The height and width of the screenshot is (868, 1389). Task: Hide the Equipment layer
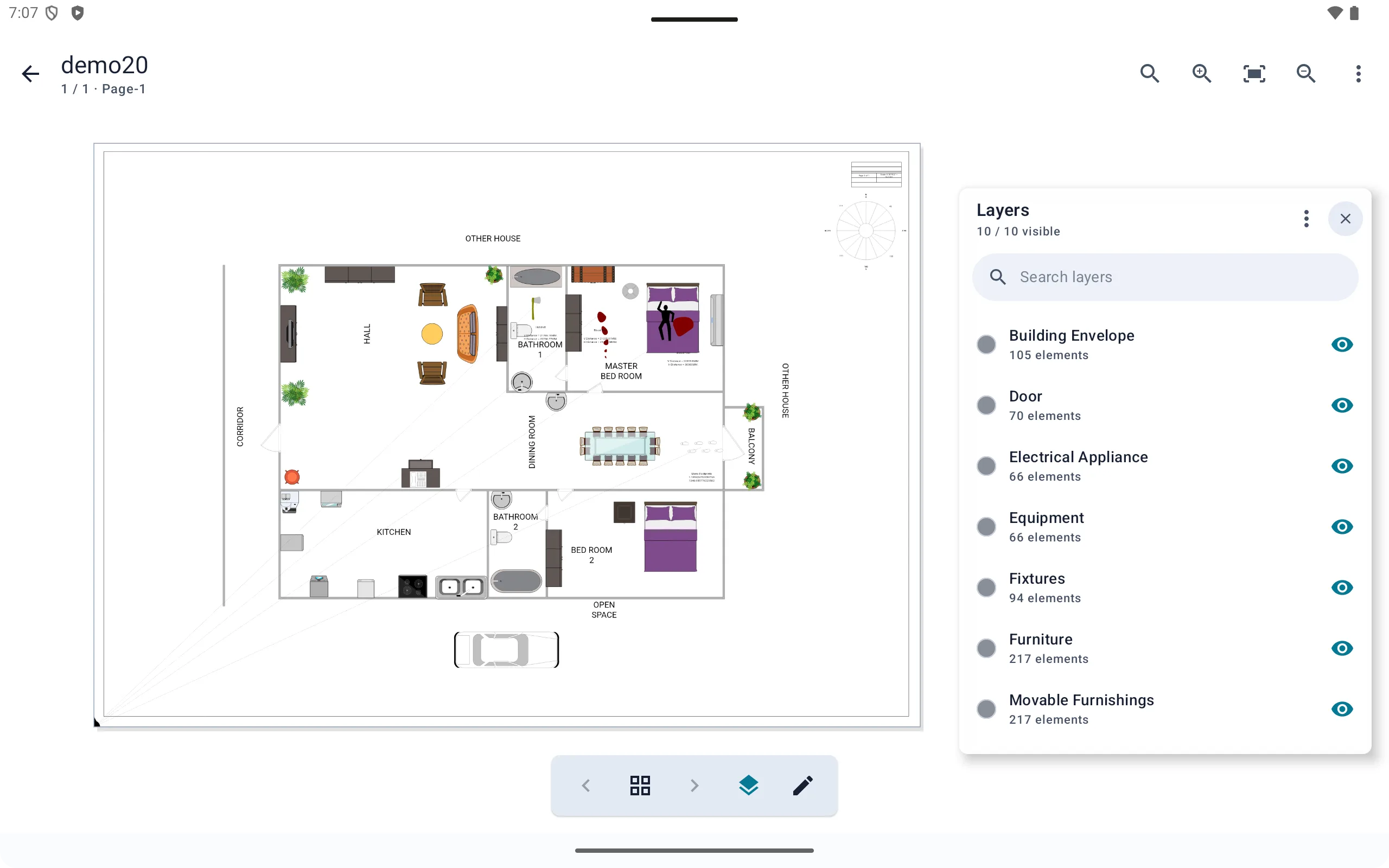coord(1342,527)
